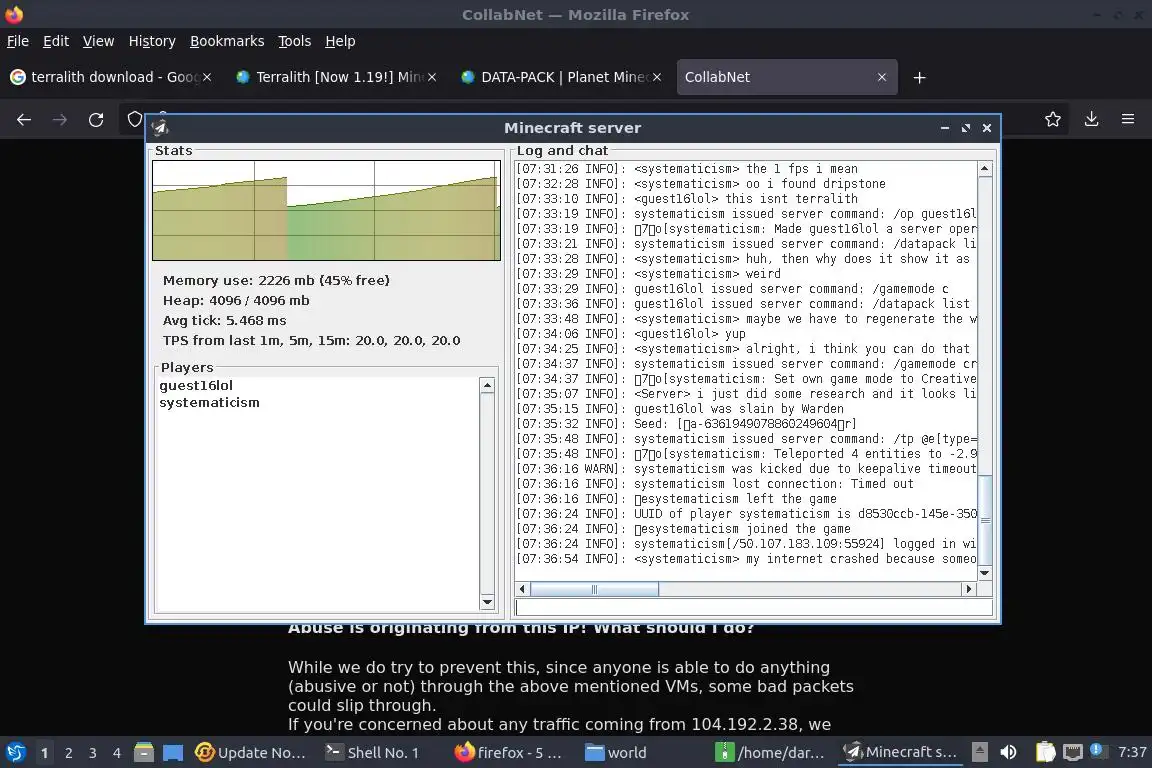Close the DATA-PACK Planet Minecraft tab
The width and height of the screenshot is (1152, 768).
[x=657, y=77]
